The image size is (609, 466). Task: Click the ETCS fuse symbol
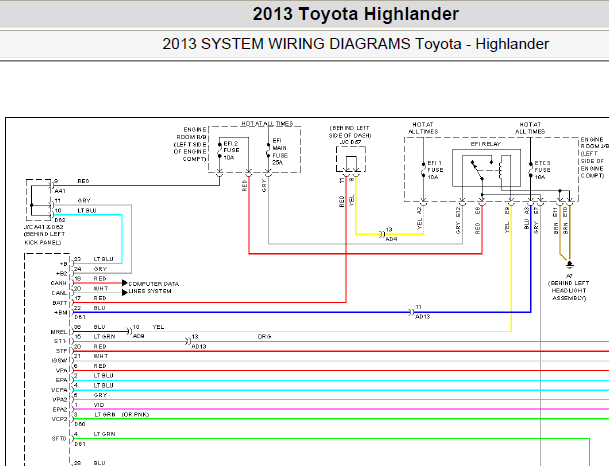531,170
